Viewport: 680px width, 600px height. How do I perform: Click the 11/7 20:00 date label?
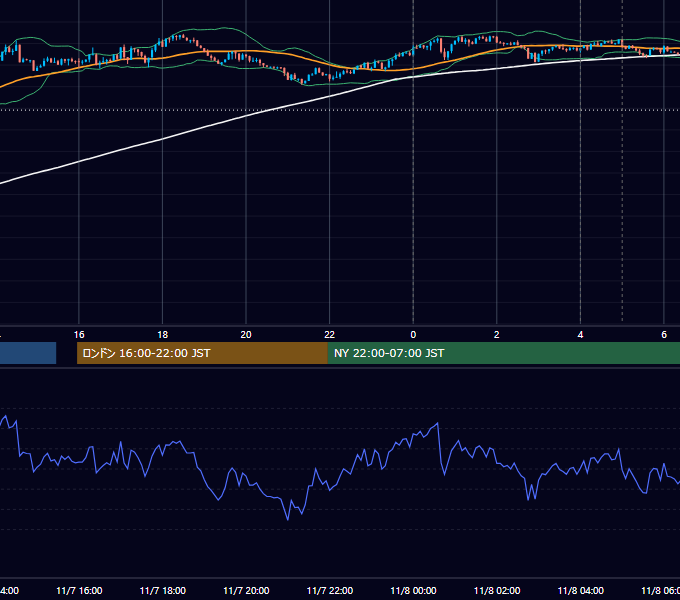coord(246,590)
